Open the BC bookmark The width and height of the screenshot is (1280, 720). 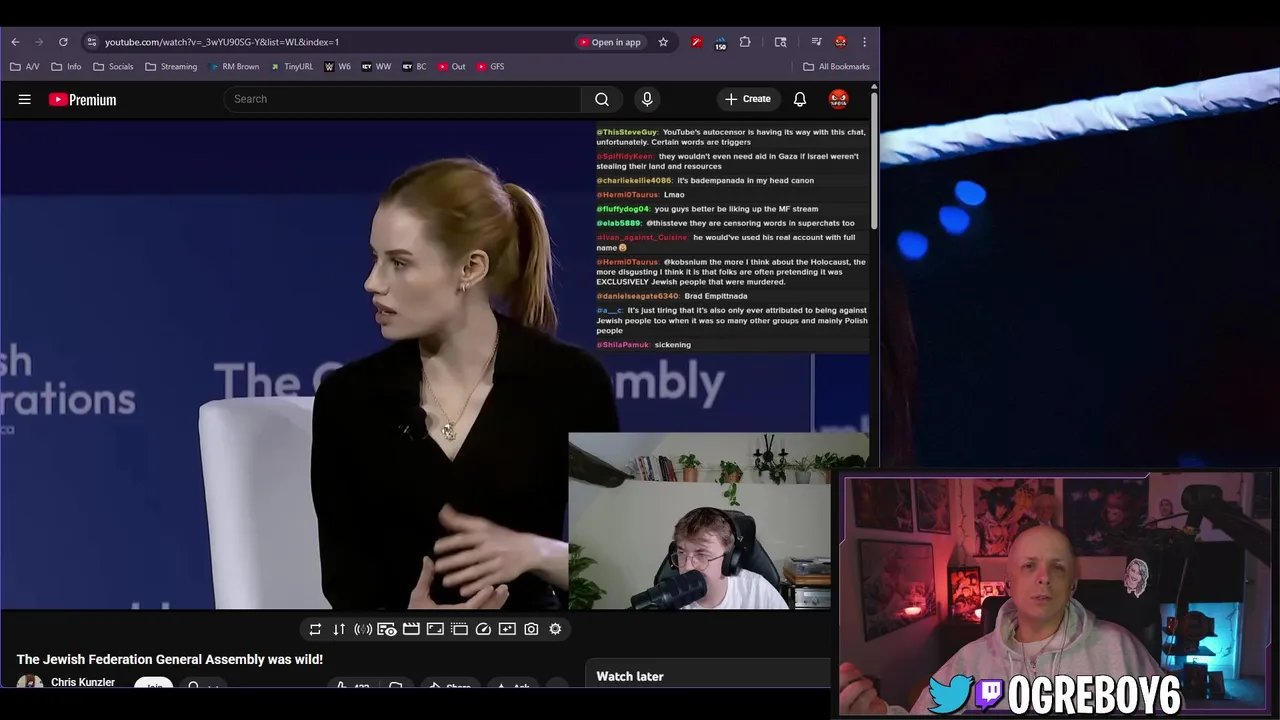[x=414, y=67]
